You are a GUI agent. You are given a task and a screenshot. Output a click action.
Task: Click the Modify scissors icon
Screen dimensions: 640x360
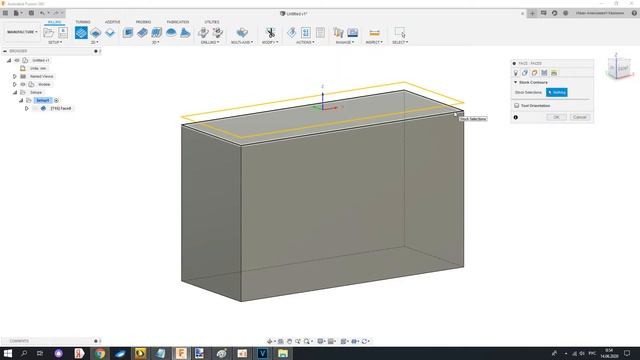pos(270,33)
